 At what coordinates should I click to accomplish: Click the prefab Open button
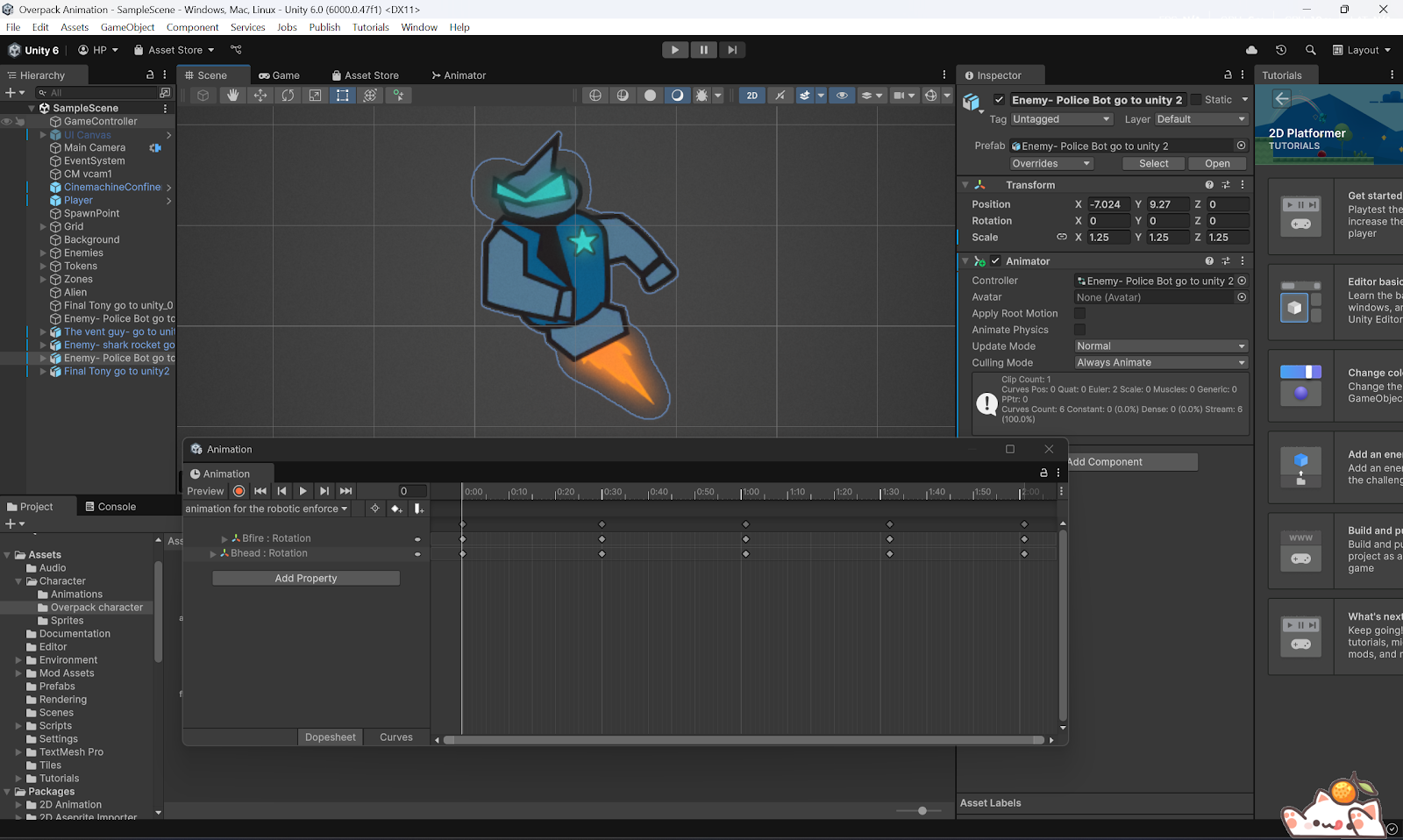click(1217, 164)
